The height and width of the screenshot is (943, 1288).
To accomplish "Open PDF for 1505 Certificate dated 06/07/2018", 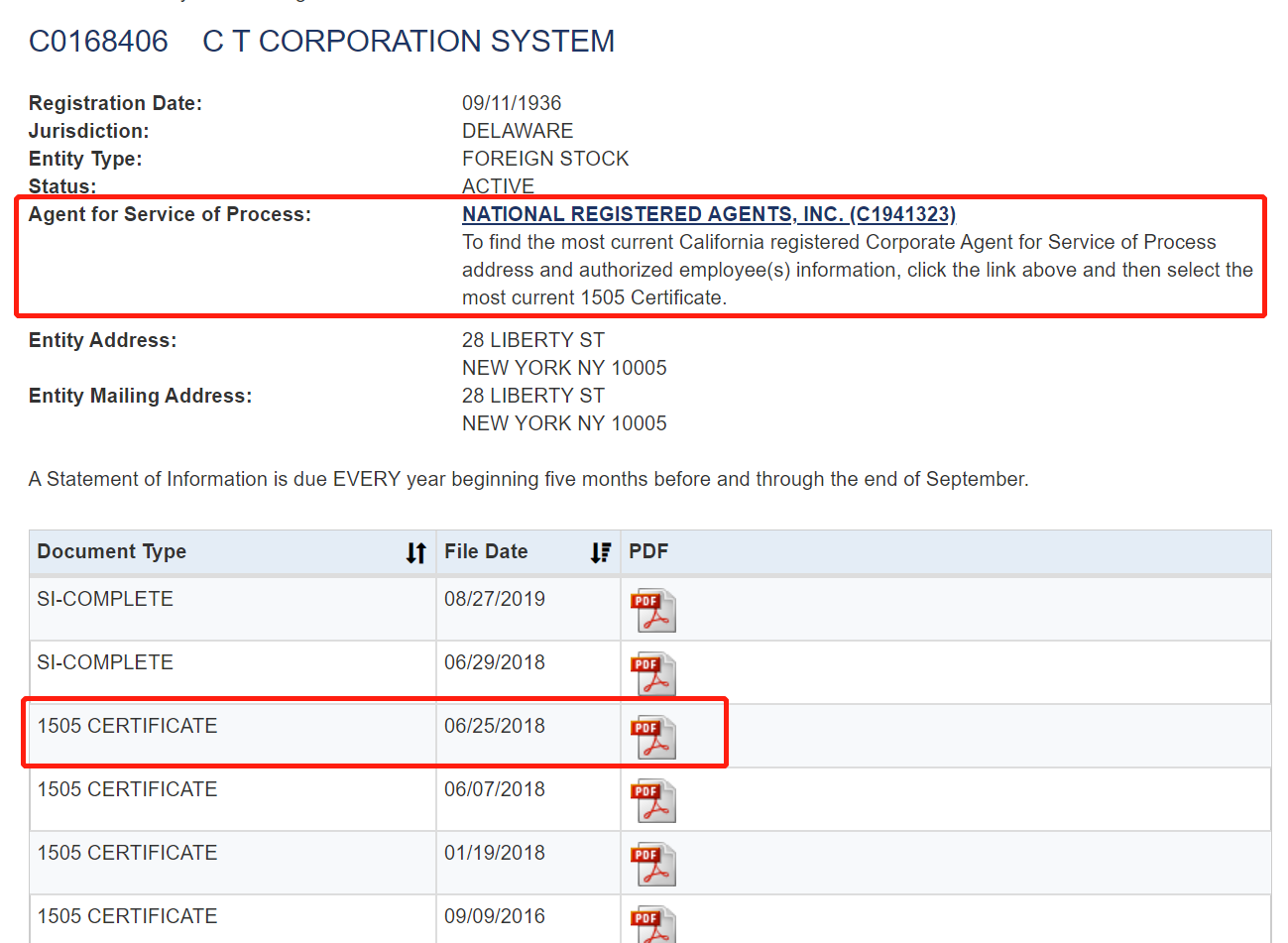I will pos(653,801).
